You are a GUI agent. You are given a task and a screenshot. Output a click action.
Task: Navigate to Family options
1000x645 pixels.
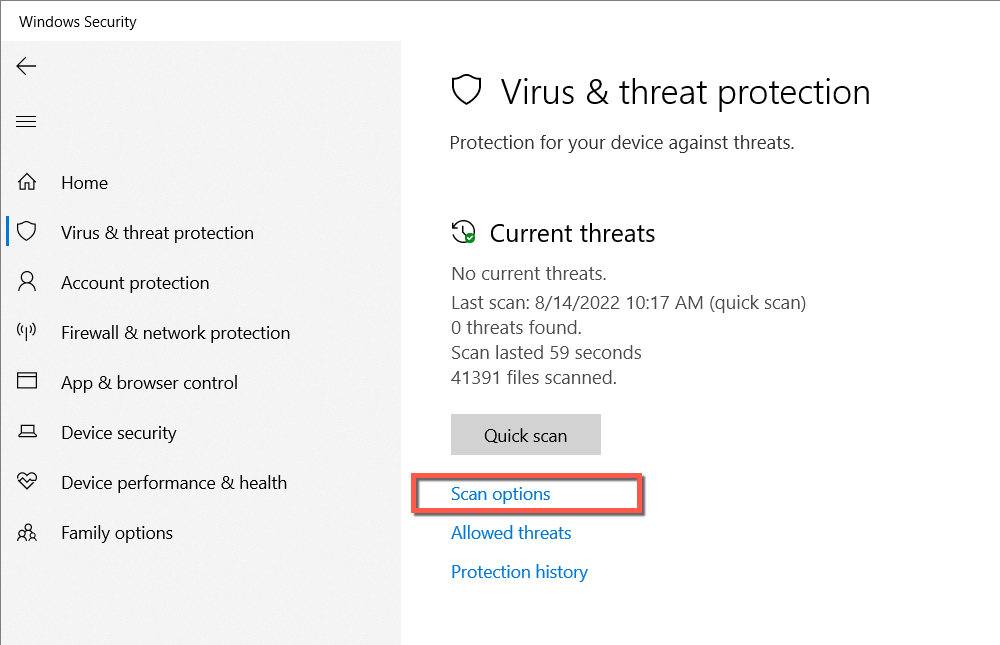pyautogui.click(x=117, y=533)
